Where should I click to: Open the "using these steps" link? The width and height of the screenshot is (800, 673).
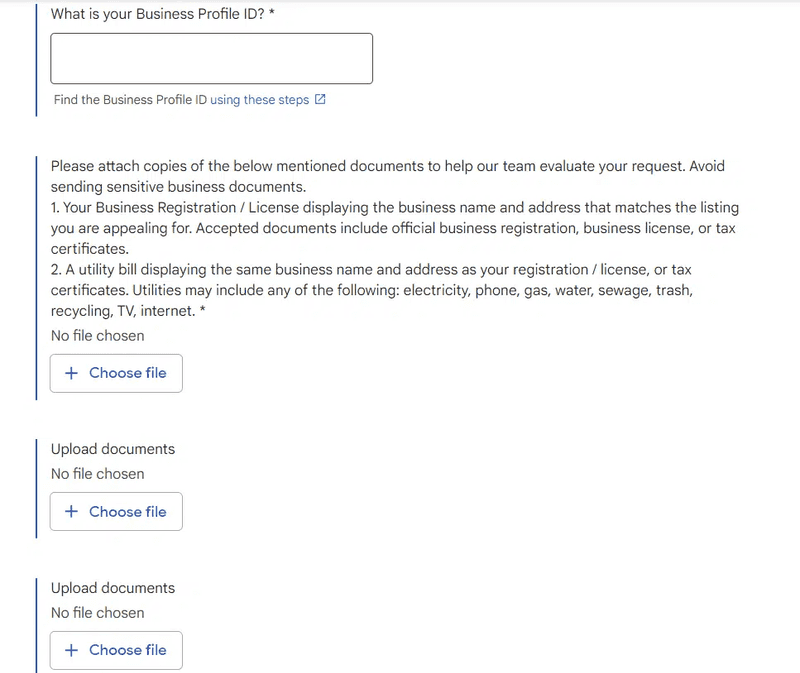pyautogui.click(x=259, y=100)
